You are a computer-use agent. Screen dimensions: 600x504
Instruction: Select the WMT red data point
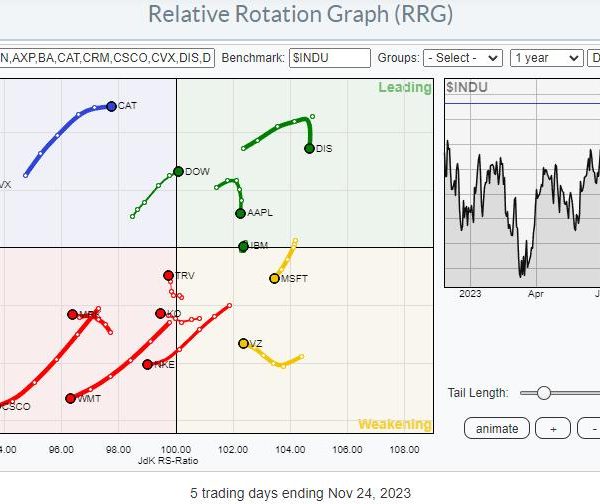tap(70, 398)
